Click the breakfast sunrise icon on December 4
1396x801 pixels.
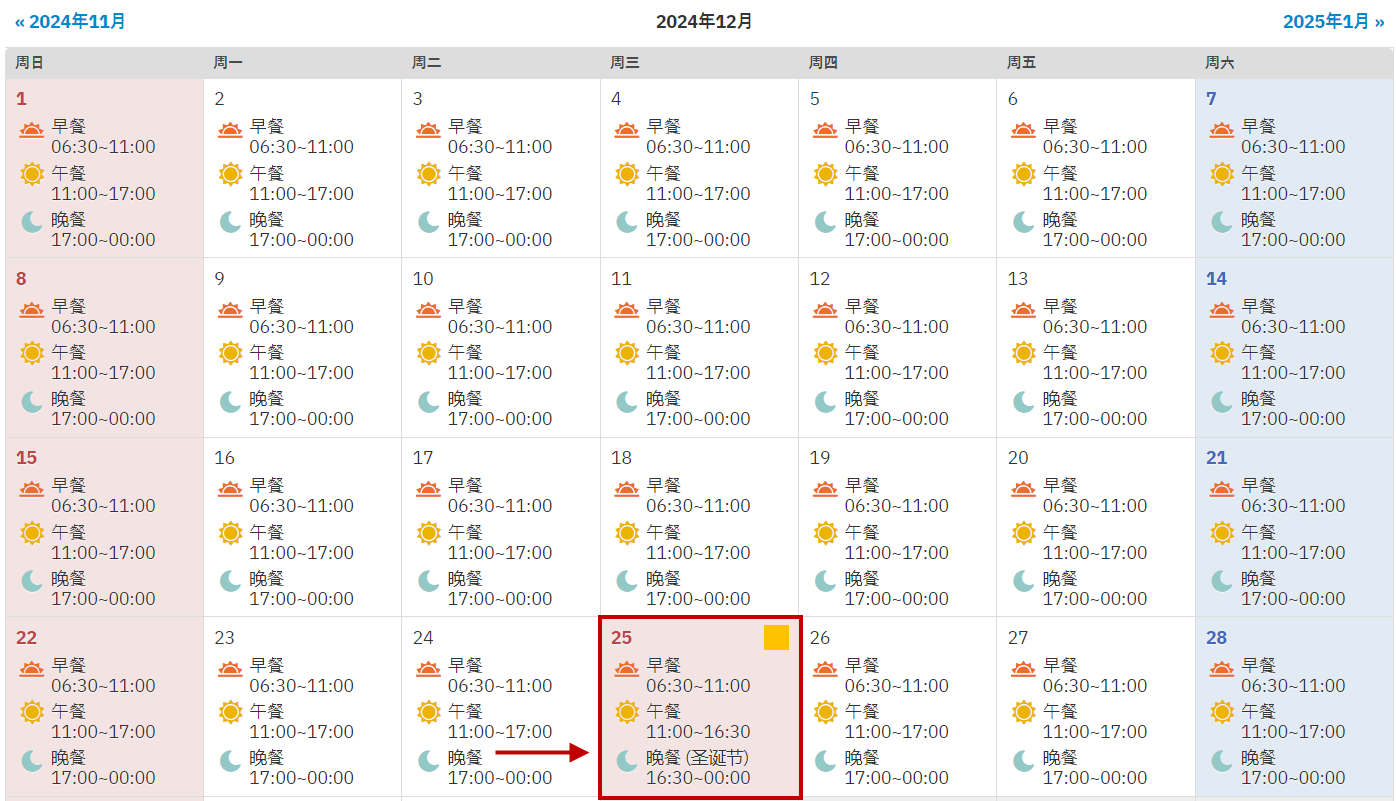click(x=627, y=130)
